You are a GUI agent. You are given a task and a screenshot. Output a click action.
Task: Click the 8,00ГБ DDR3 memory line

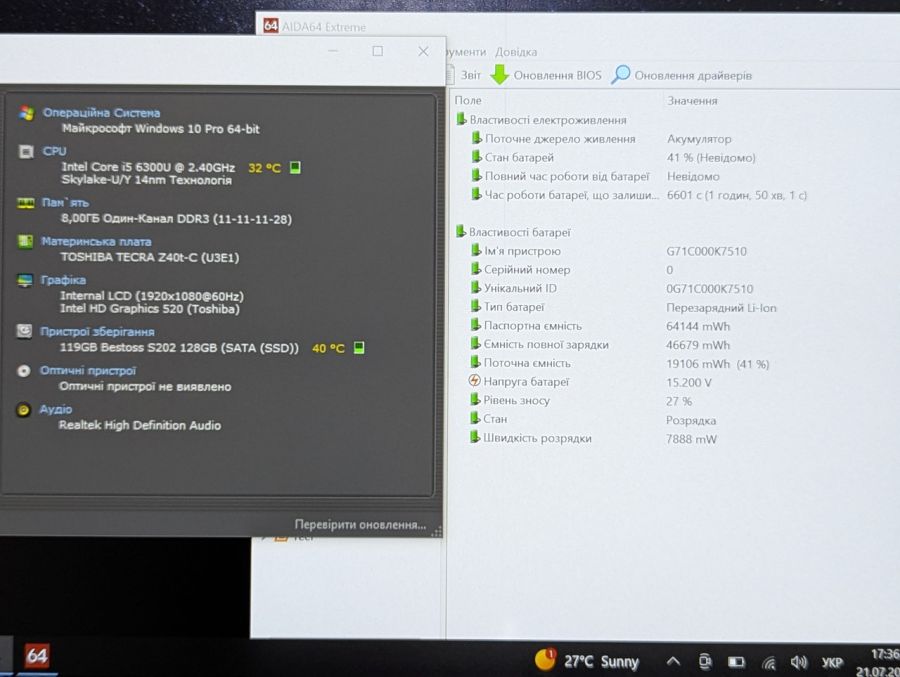point(176,219)
